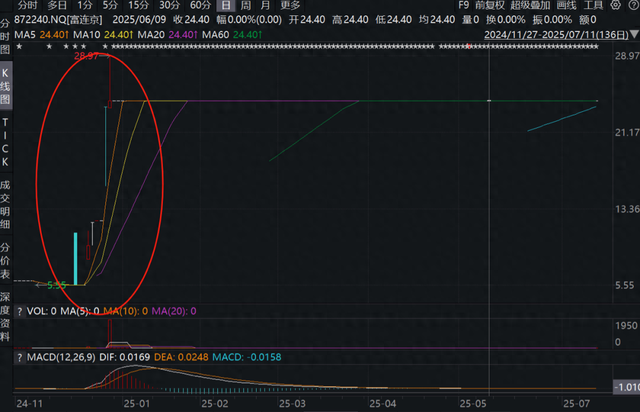
Task: Toggle 前复权 price adjustment
Action: point(490,5)
